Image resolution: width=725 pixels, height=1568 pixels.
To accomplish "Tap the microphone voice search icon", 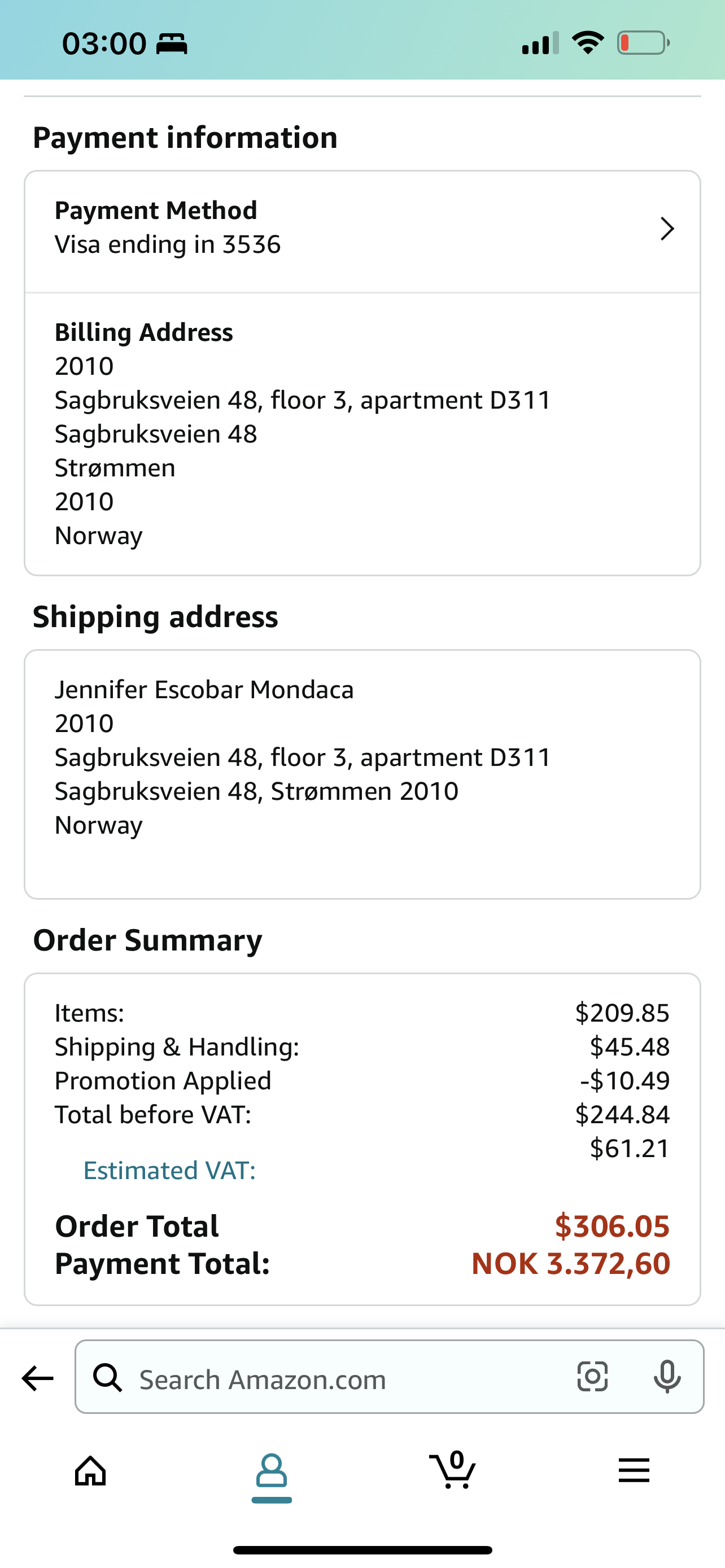I will pyautogui.click(x=667, y=1376).
